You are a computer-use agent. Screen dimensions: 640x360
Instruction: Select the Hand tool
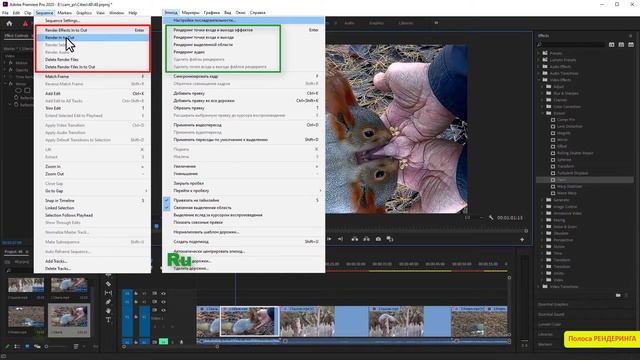click(x=108, y=311)
